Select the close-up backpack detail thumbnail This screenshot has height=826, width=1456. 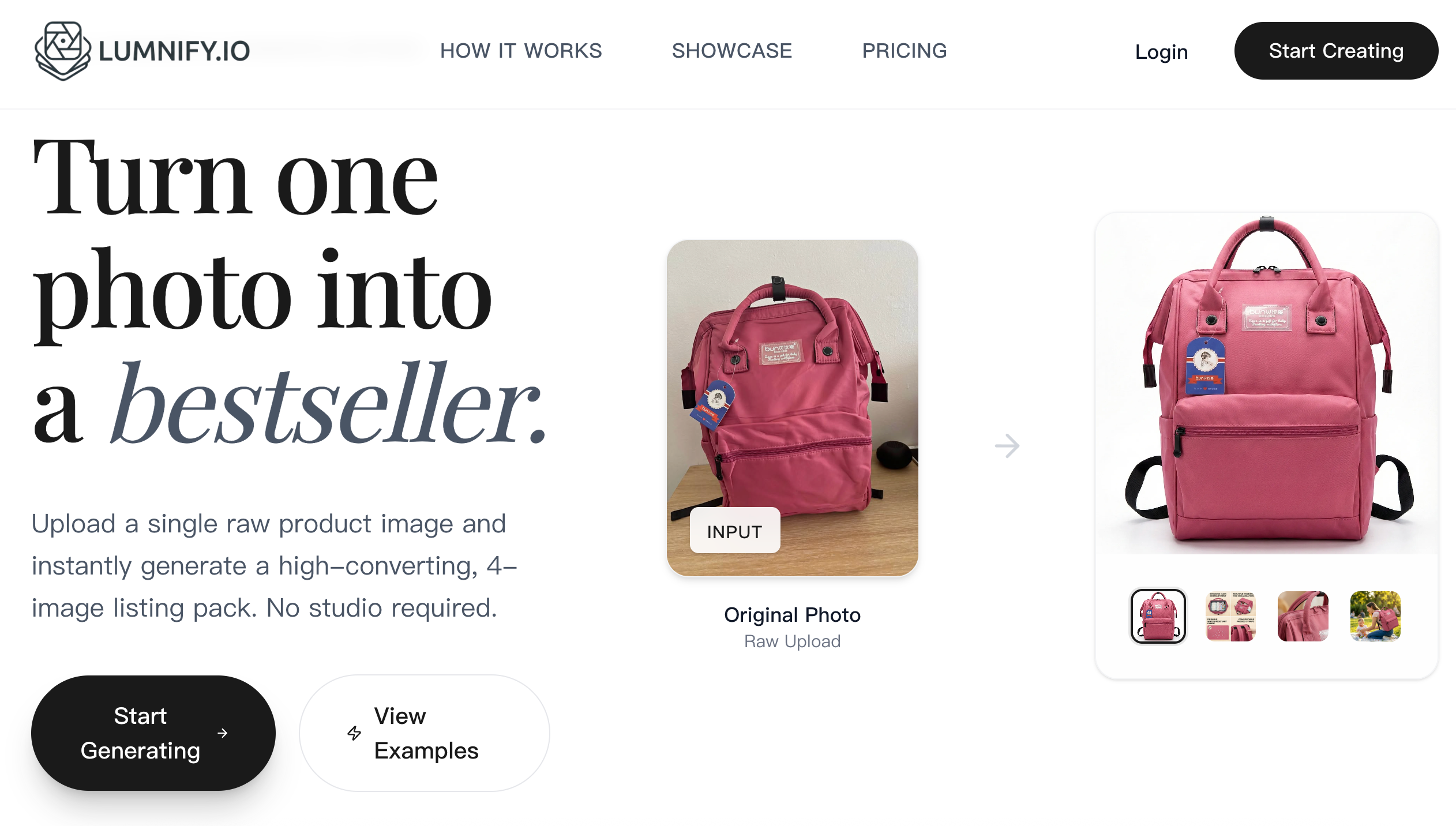[1303, 616]
